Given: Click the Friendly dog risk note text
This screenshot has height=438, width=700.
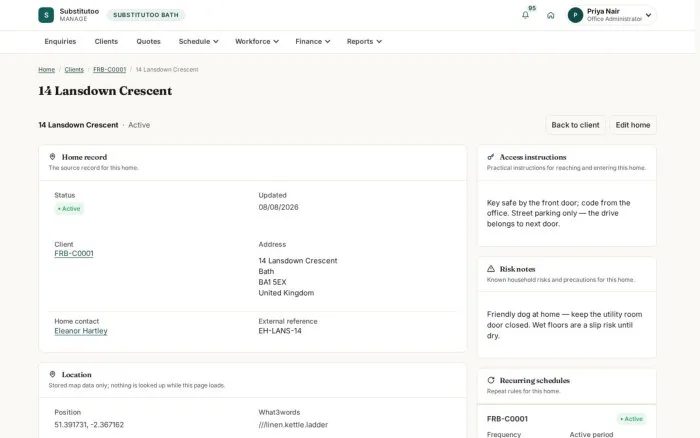Looking at the screenshot, I should (564, 325).
